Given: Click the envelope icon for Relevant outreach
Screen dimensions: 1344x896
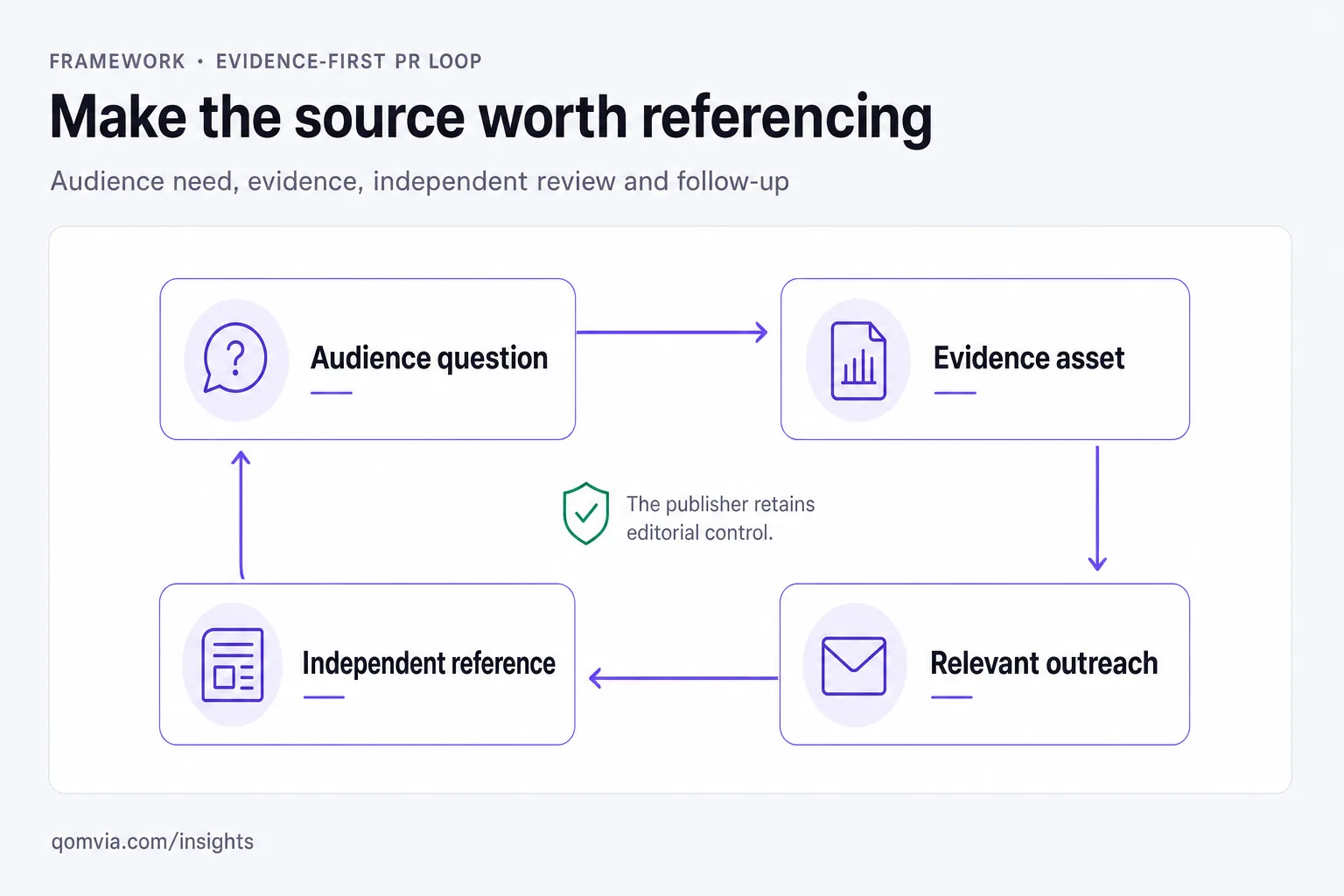Looking at the screenshot, I should click(854, 666).
